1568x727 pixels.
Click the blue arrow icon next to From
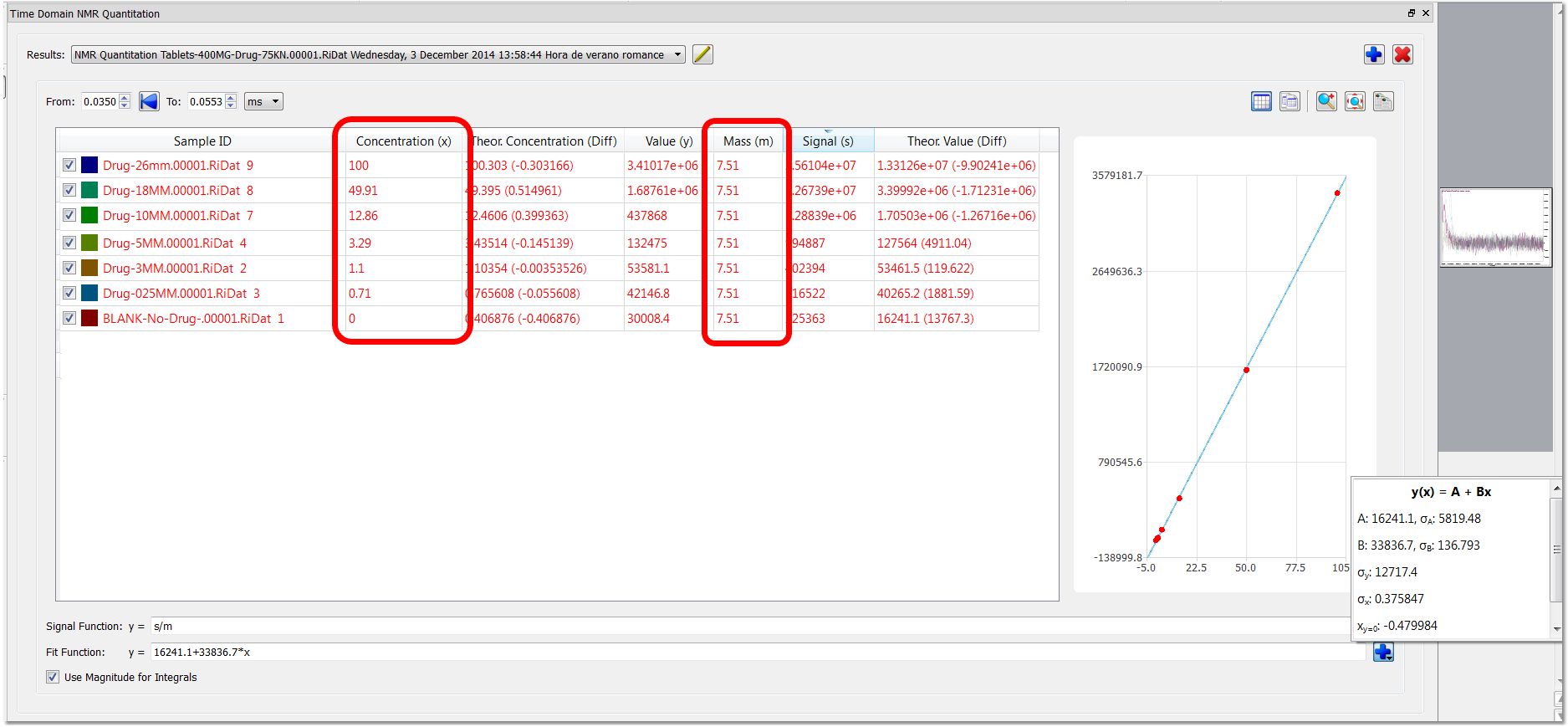click(149, 101)
